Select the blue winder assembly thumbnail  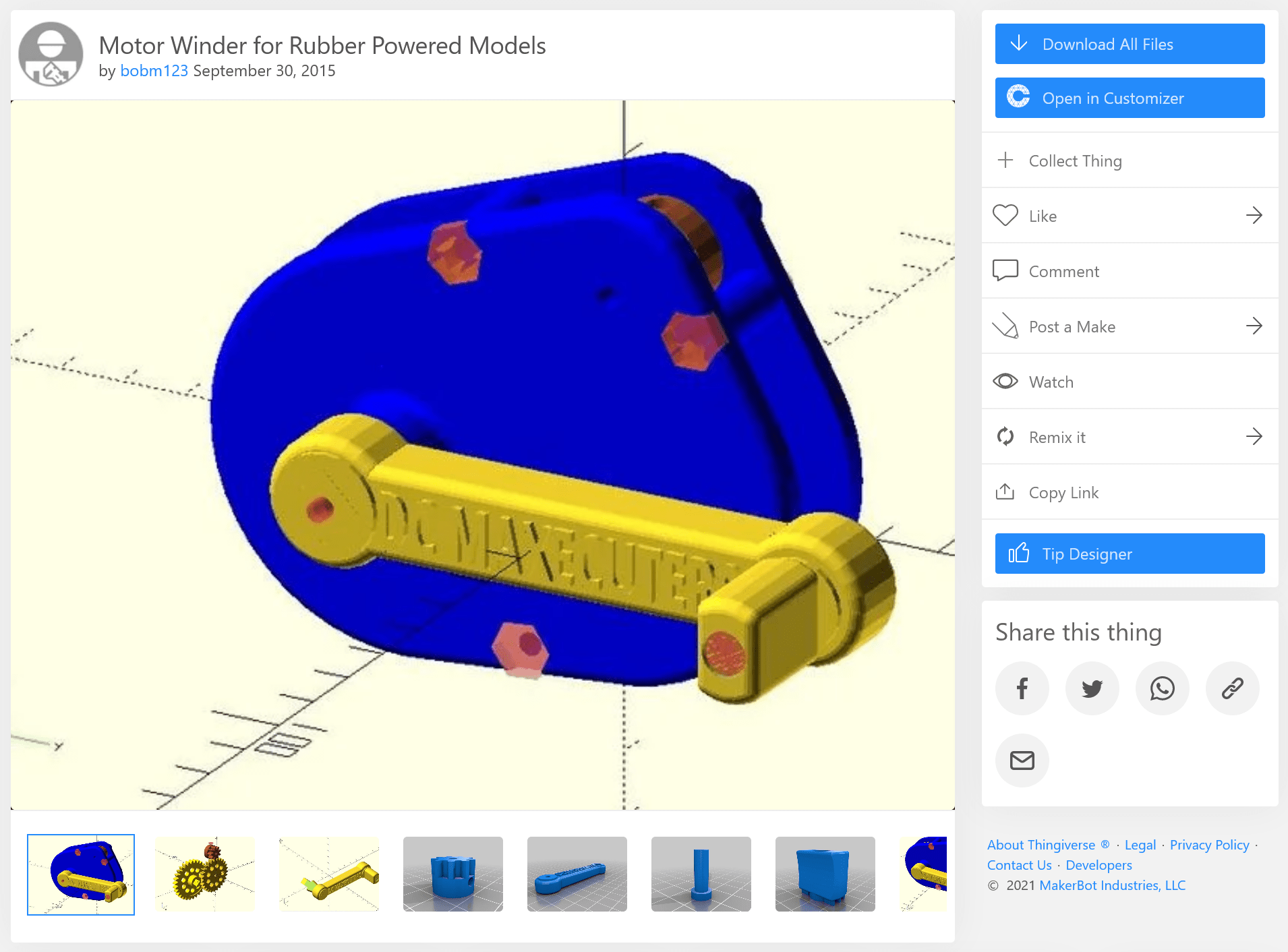point(81,874)
